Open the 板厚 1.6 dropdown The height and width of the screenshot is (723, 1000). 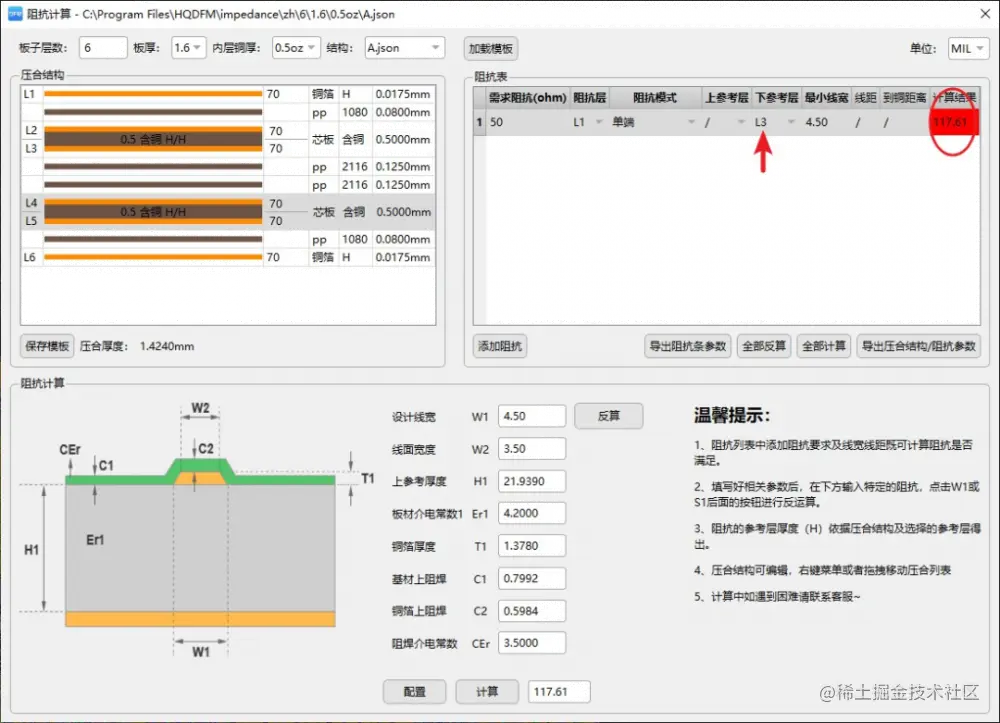click(x=188, y=48)
